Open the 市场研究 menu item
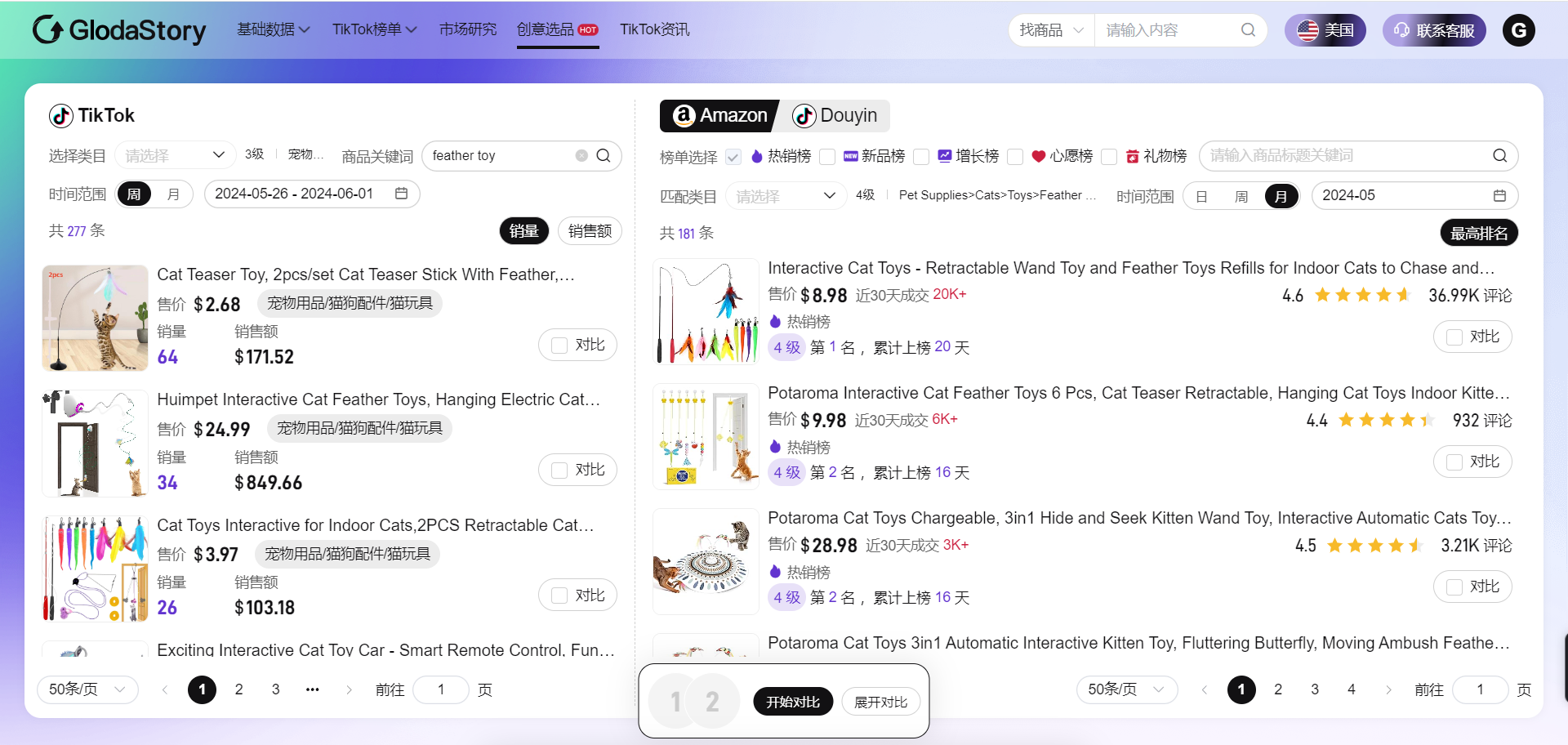 pyautogui.click(x=467, y=29)
